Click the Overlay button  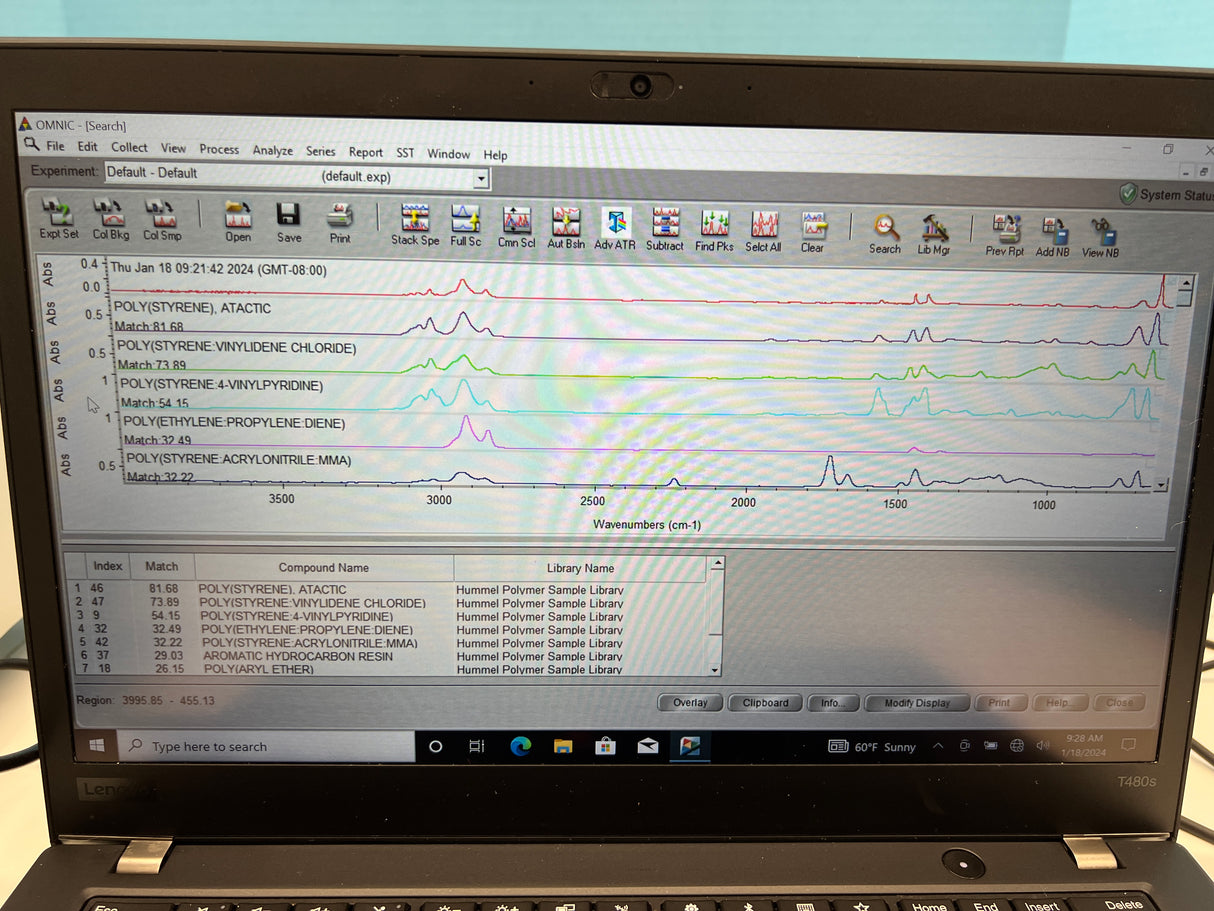[689, 703]
